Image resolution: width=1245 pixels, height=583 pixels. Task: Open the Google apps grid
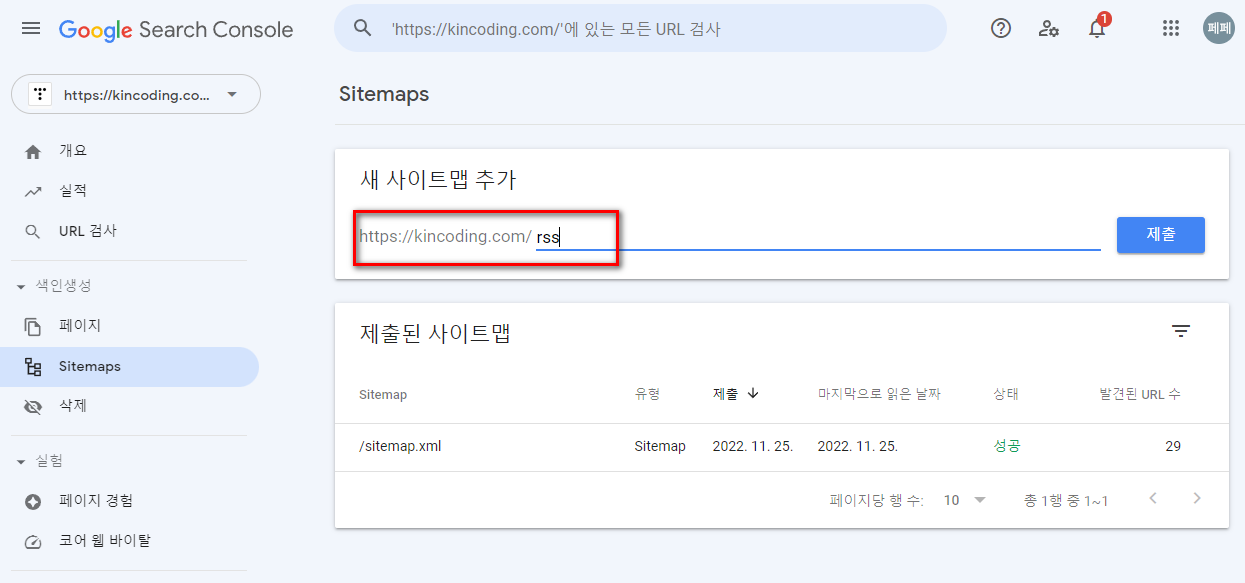coord(1171,28)
